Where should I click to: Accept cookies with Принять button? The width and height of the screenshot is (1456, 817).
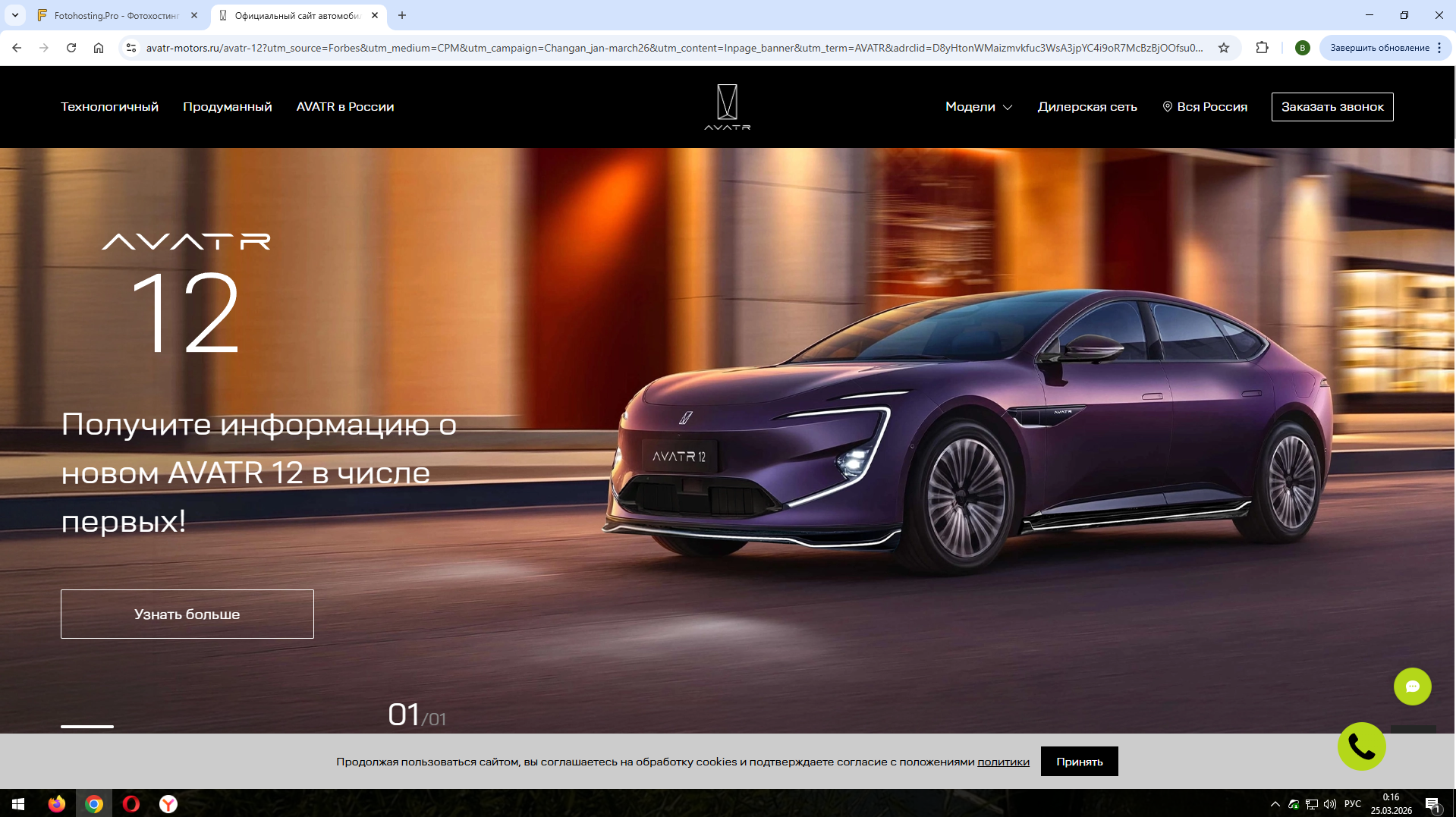[1079, 762]
